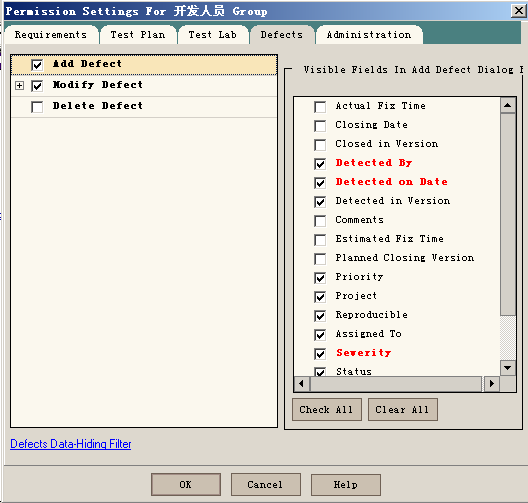Click the vertical scrollbar thumb in fields list
This screenshot has height=503, width=528.
coord(507,214)
